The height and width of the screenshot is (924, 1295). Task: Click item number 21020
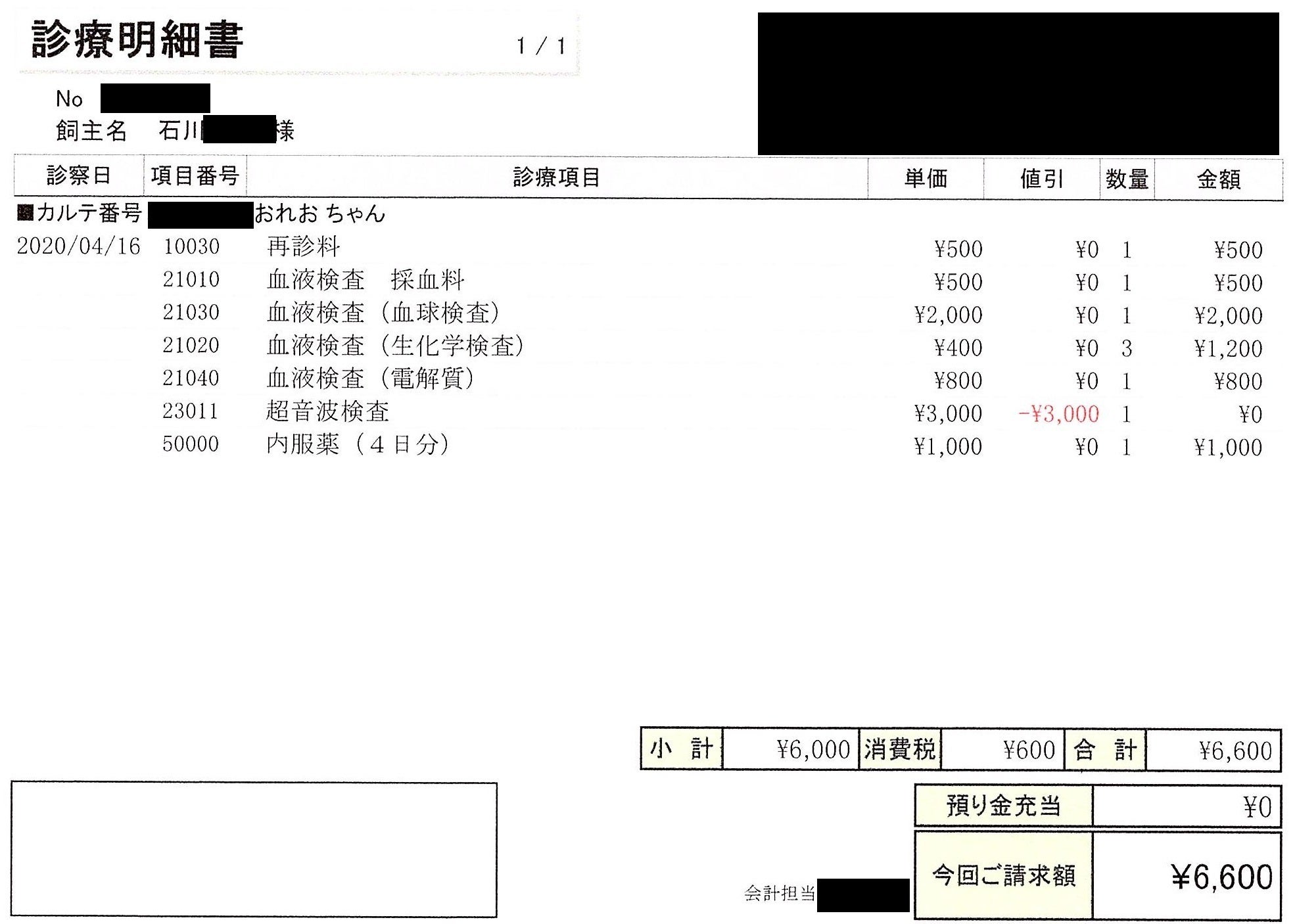pyautogui.click(x=191, y=346)
